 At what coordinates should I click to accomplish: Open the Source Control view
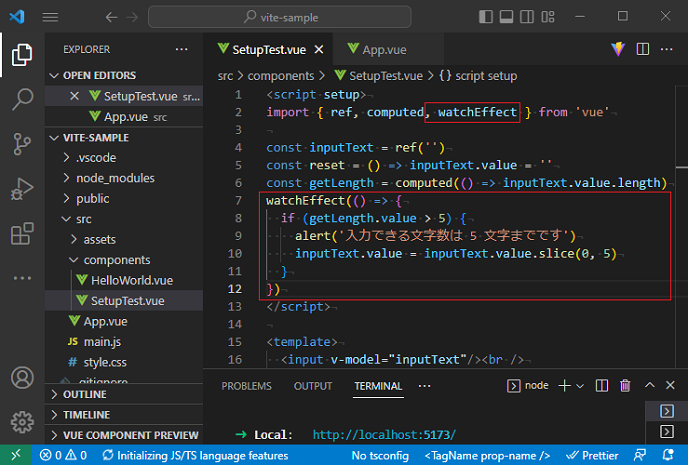tap(22, 144)
